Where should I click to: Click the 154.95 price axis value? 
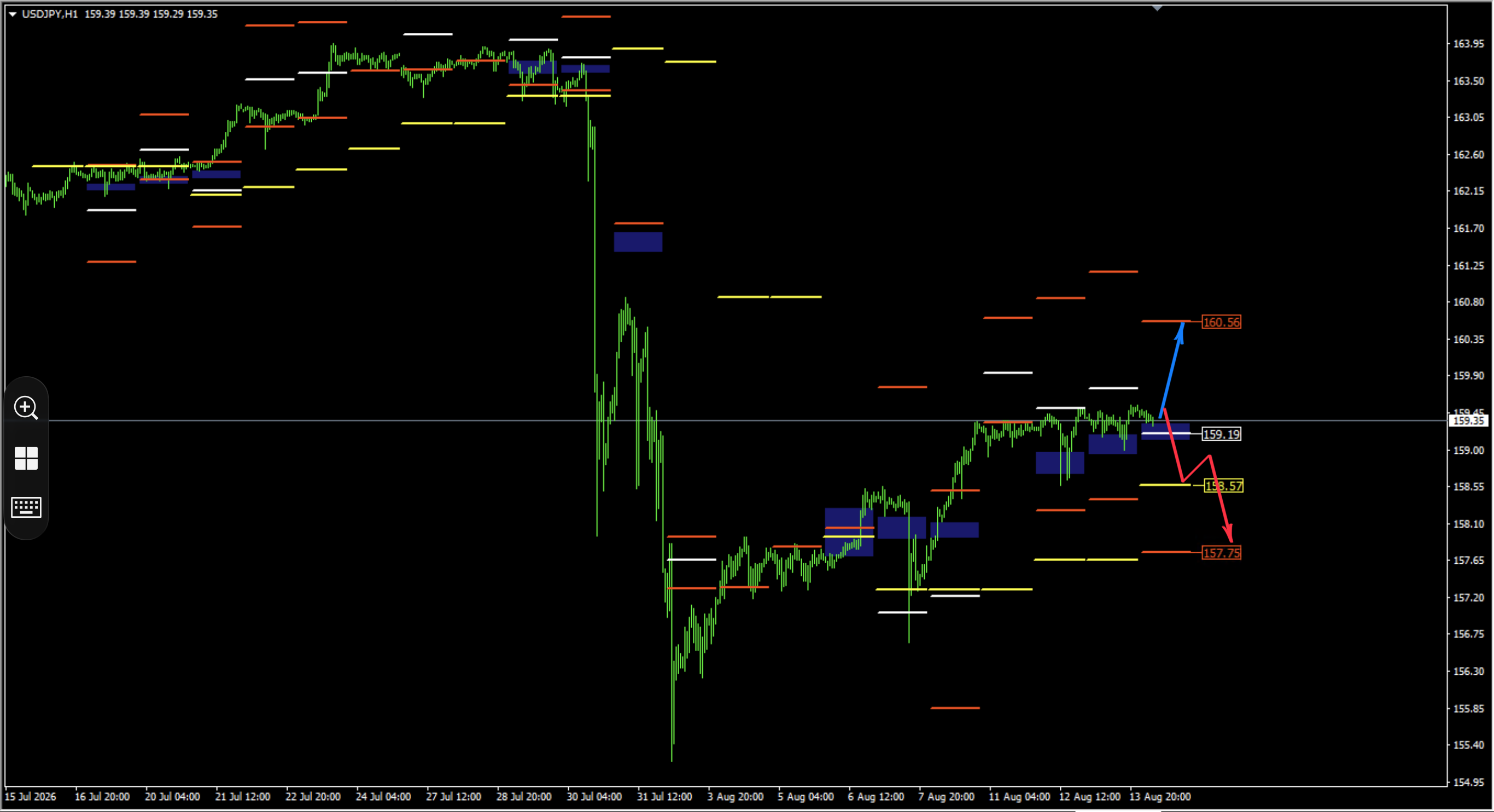[x=1468, y=782]
